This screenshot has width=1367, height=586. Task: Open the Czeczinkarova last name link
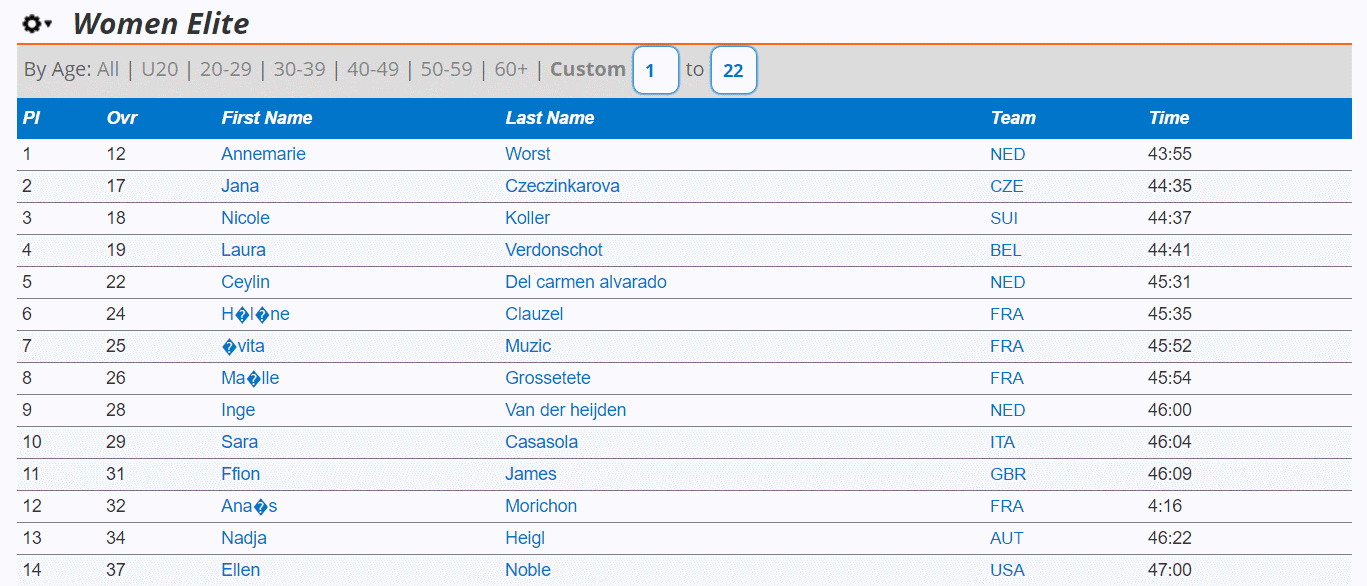pyautogui.click(x=563, y=186)
